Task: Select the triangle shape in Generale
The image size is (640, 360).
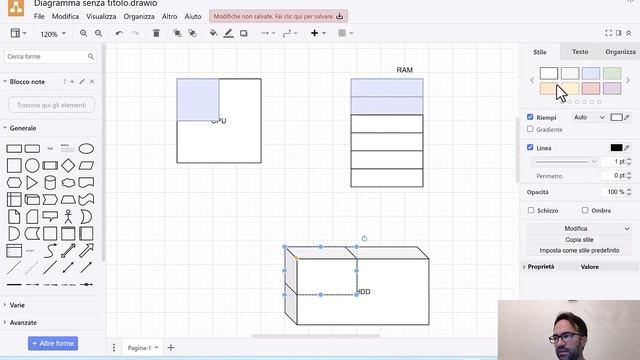Action: [x=32, y=182]
